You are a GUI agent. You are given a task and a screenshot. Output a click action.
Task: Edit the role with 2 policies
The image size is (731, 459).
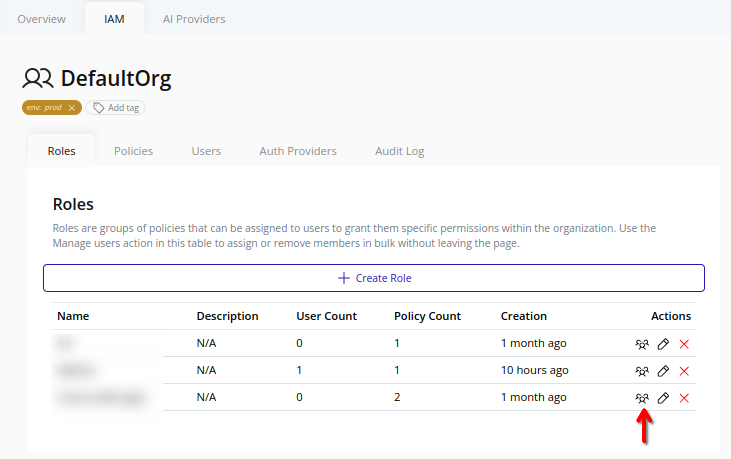click(663, 398)
